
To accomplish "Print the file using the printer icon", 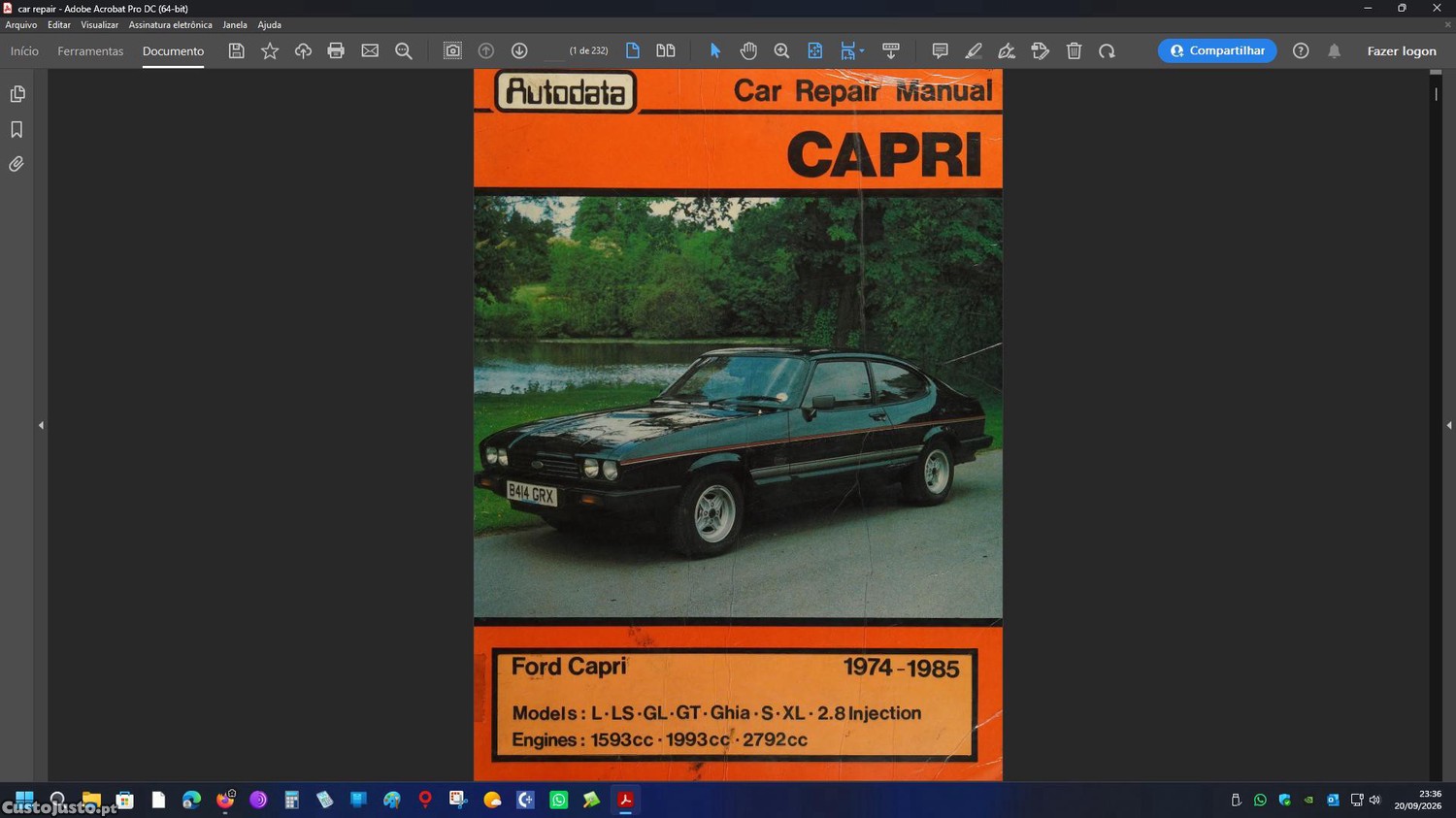I will (336, 50).
